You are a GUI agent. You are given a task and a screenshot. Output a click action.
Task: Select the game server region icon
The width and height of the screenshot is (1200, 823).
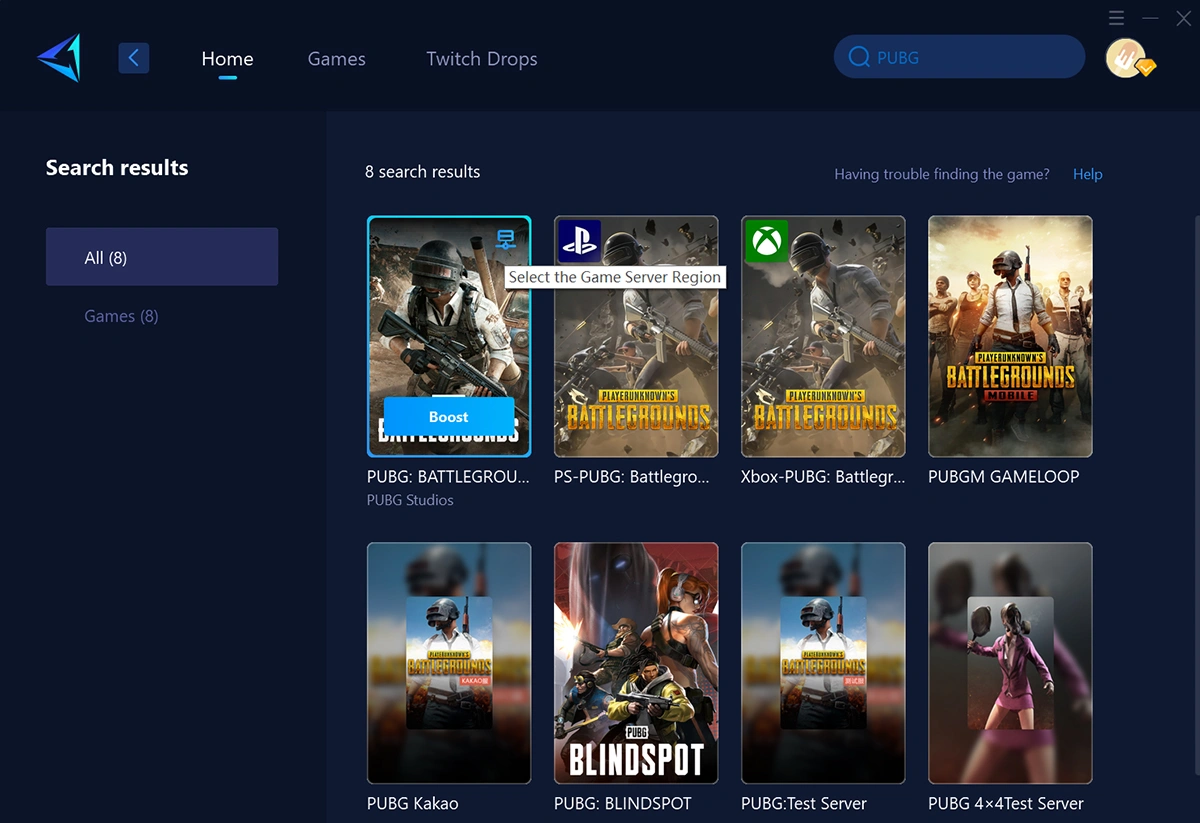(x=505, y=240)
